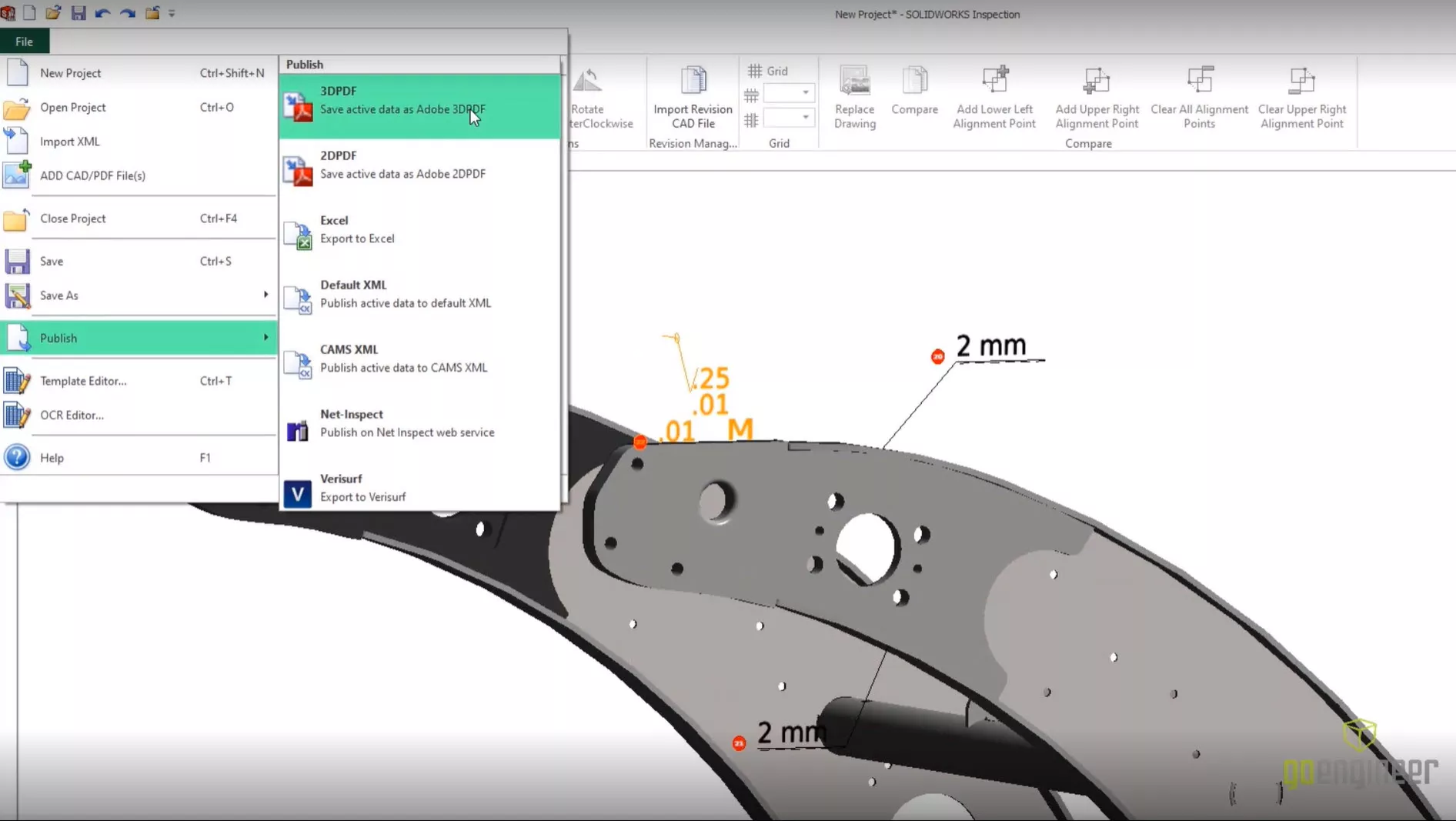Viewport: 1456px width, 821px height.
Task: Publish on Net-Inspect web service
Action: pyautogui.click(x=419, y=429)
